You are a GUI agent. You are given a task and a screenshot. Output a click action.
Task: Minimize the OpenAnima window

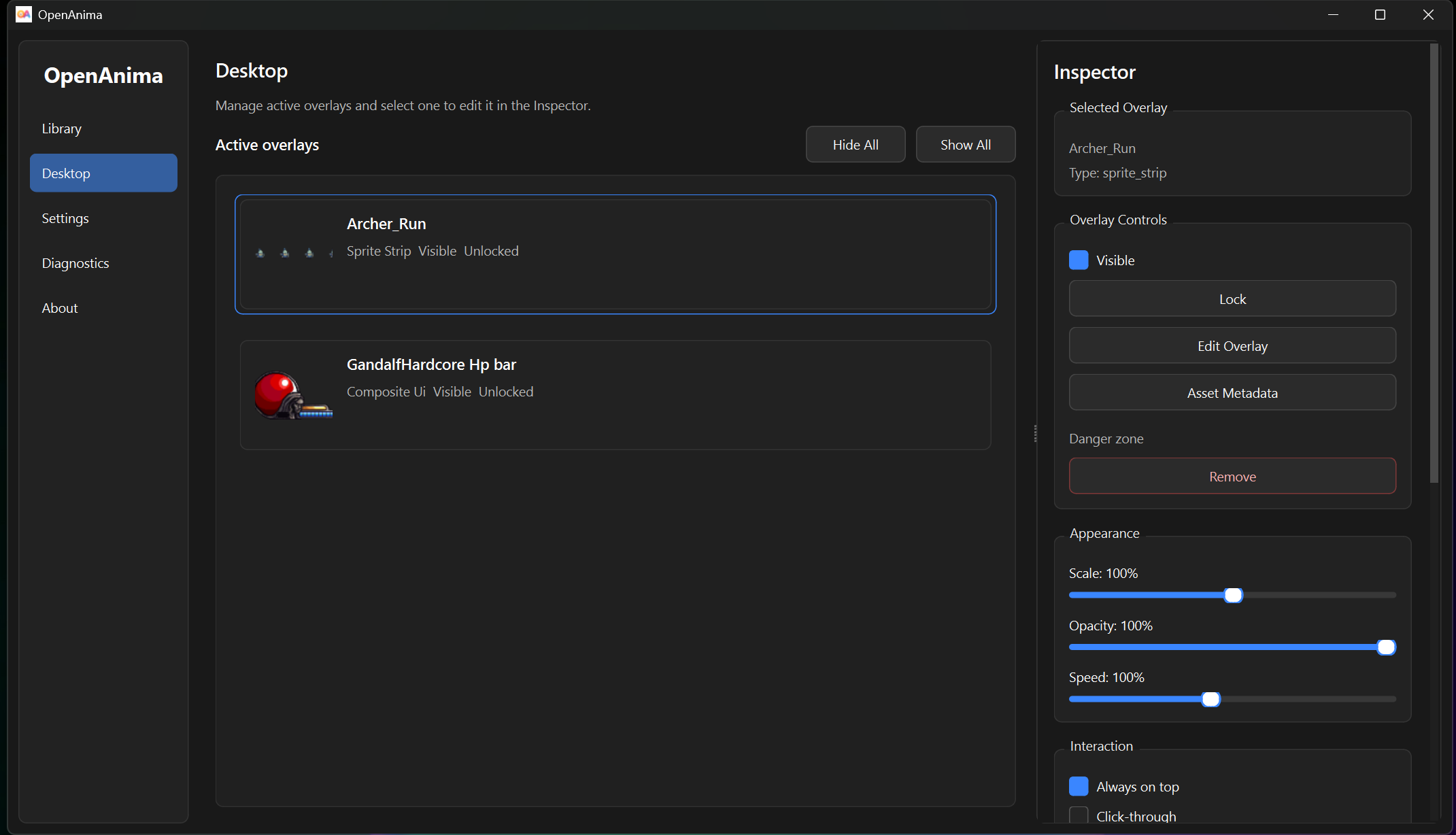click(x=1333, y=14)
